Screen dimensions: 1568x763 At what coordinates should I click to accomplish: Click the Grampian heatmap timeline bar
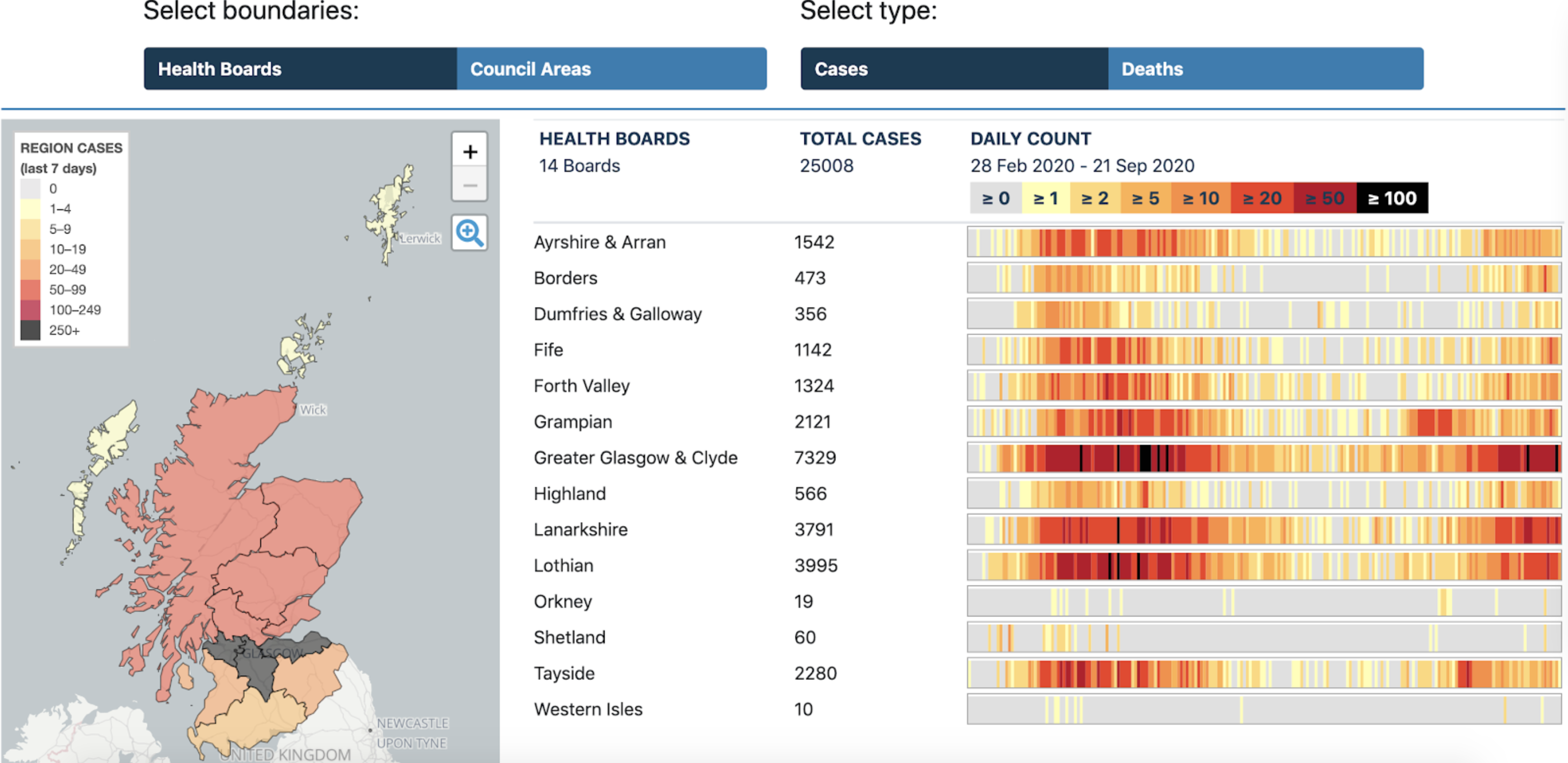[x=1264, y=421]
